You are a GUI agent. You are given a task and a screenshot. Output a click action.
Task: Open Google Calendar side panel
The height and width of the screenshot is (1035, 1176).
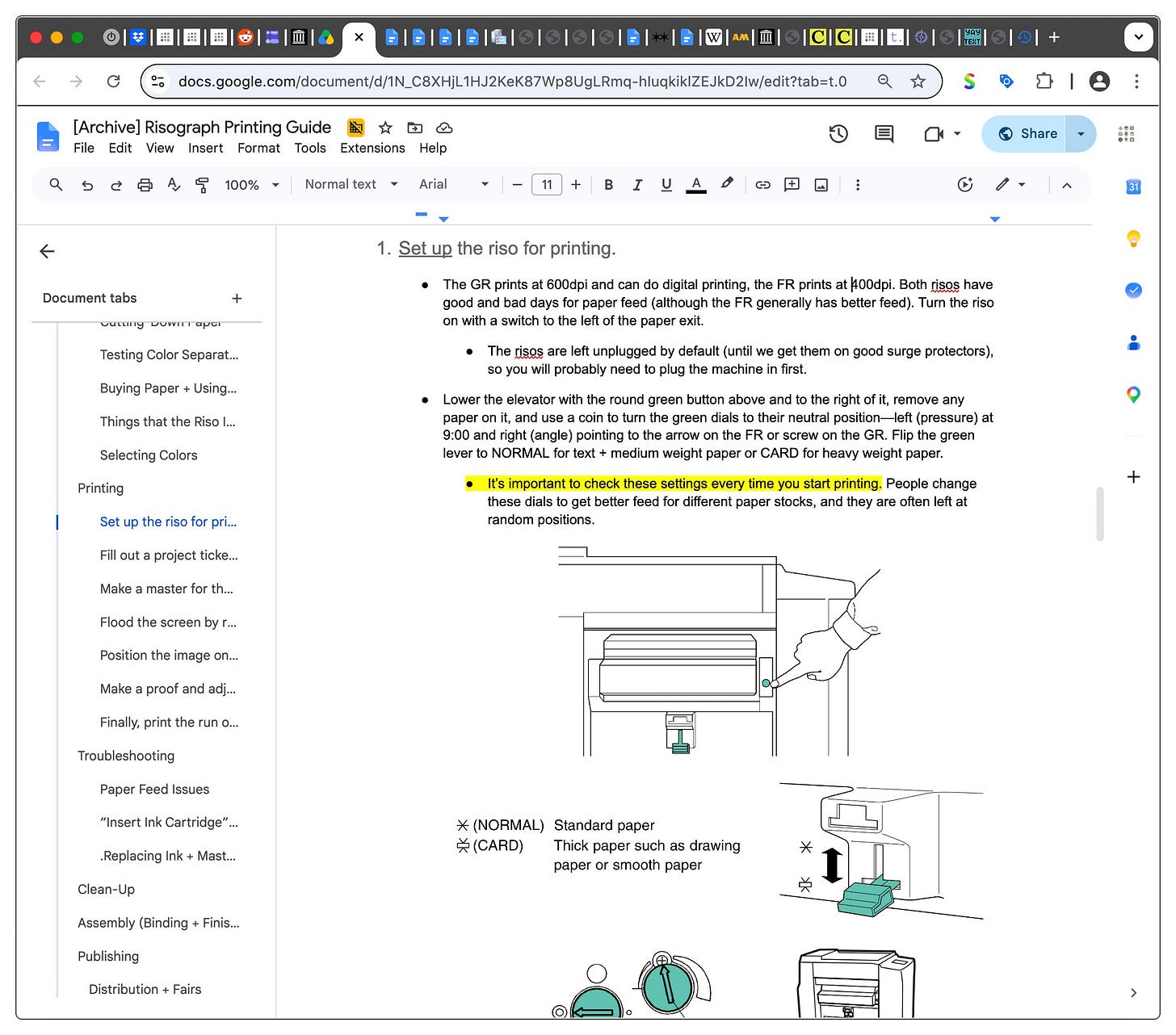1133,186
